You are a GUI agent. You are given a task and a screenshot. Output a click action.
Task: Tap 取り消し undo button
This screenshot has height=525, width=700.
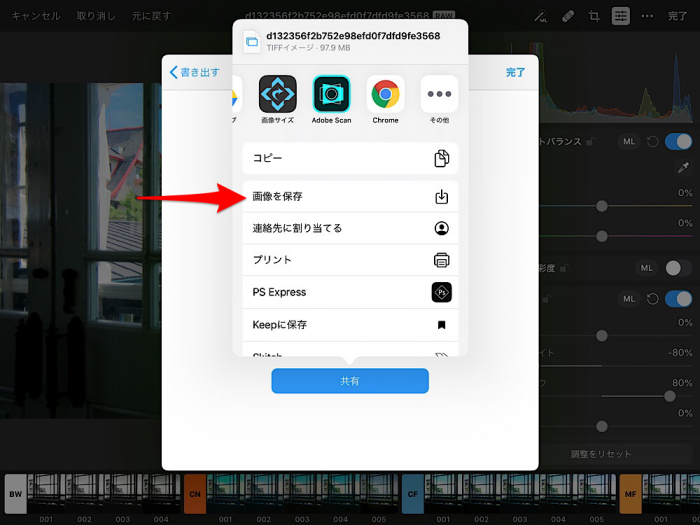click(96, 16)
